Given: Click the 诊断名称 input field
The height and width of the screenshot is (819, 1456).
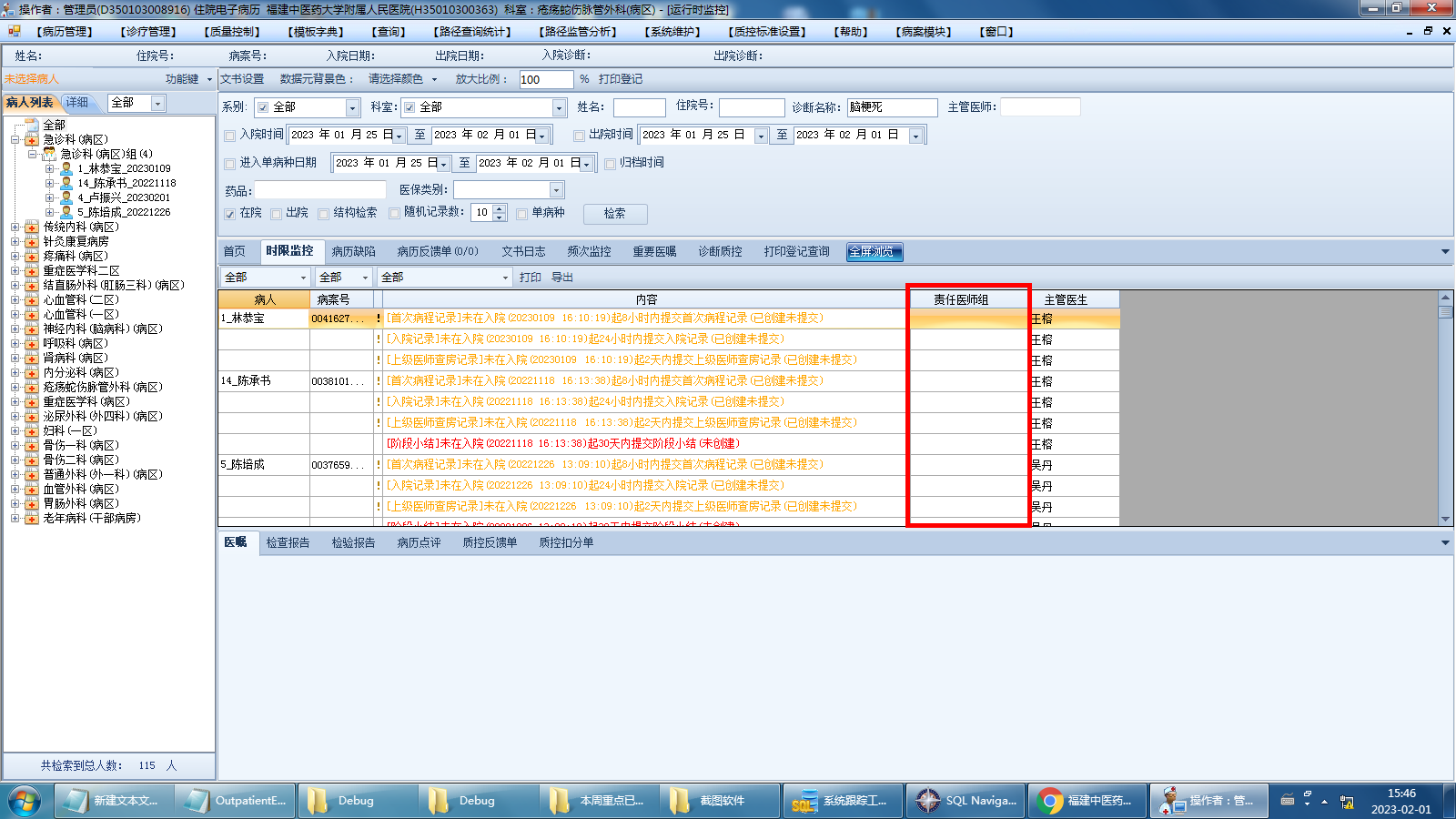Looking at the screenshot, I should (x=892, y=108).
